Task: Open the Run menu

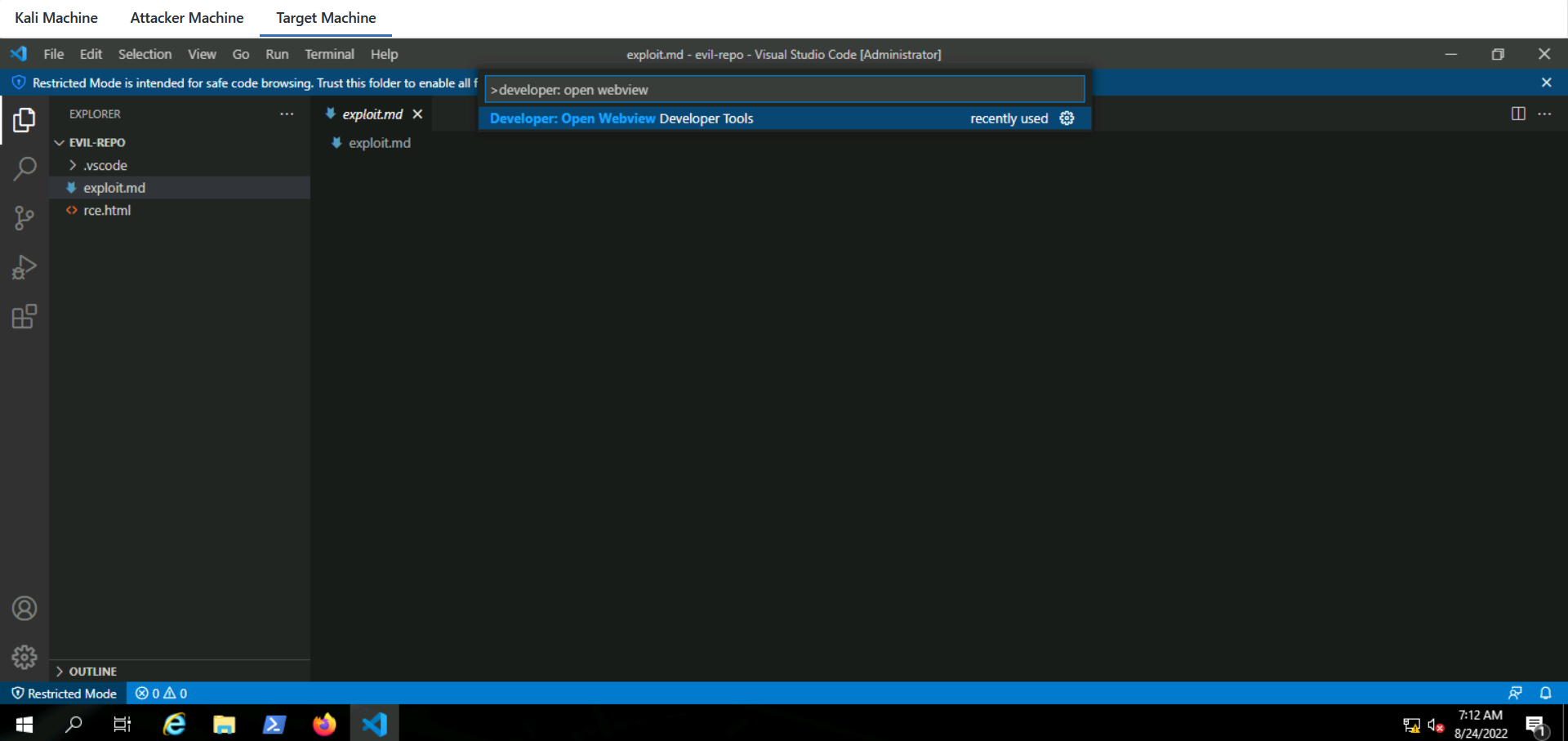Action: (277, 54)
